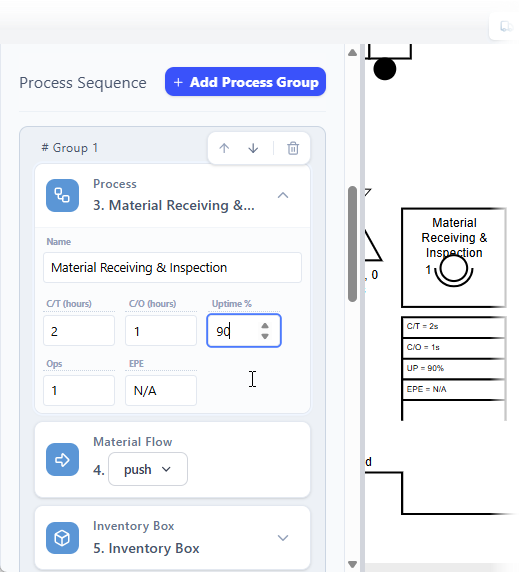Click the Material Flow label
520x572 pixels.
[x=132, y=442]
